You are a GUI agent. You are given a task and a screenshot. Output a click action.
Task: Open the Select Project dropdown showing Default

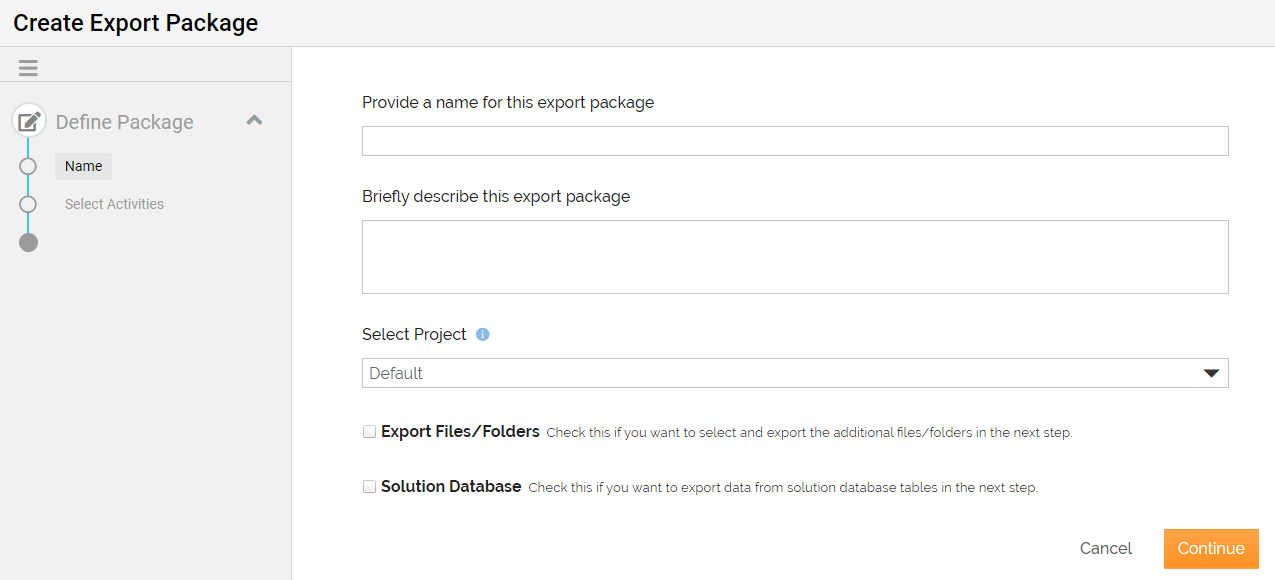pos(780,373)
